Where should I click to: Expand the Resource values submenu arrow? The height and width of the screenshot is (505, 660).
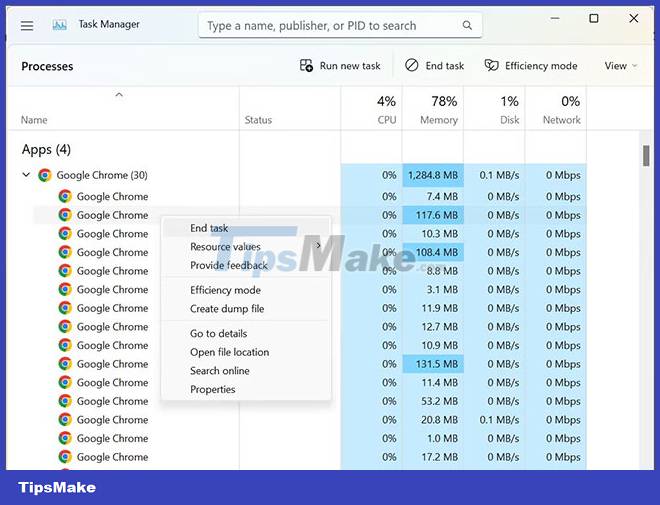pos(318,245)
